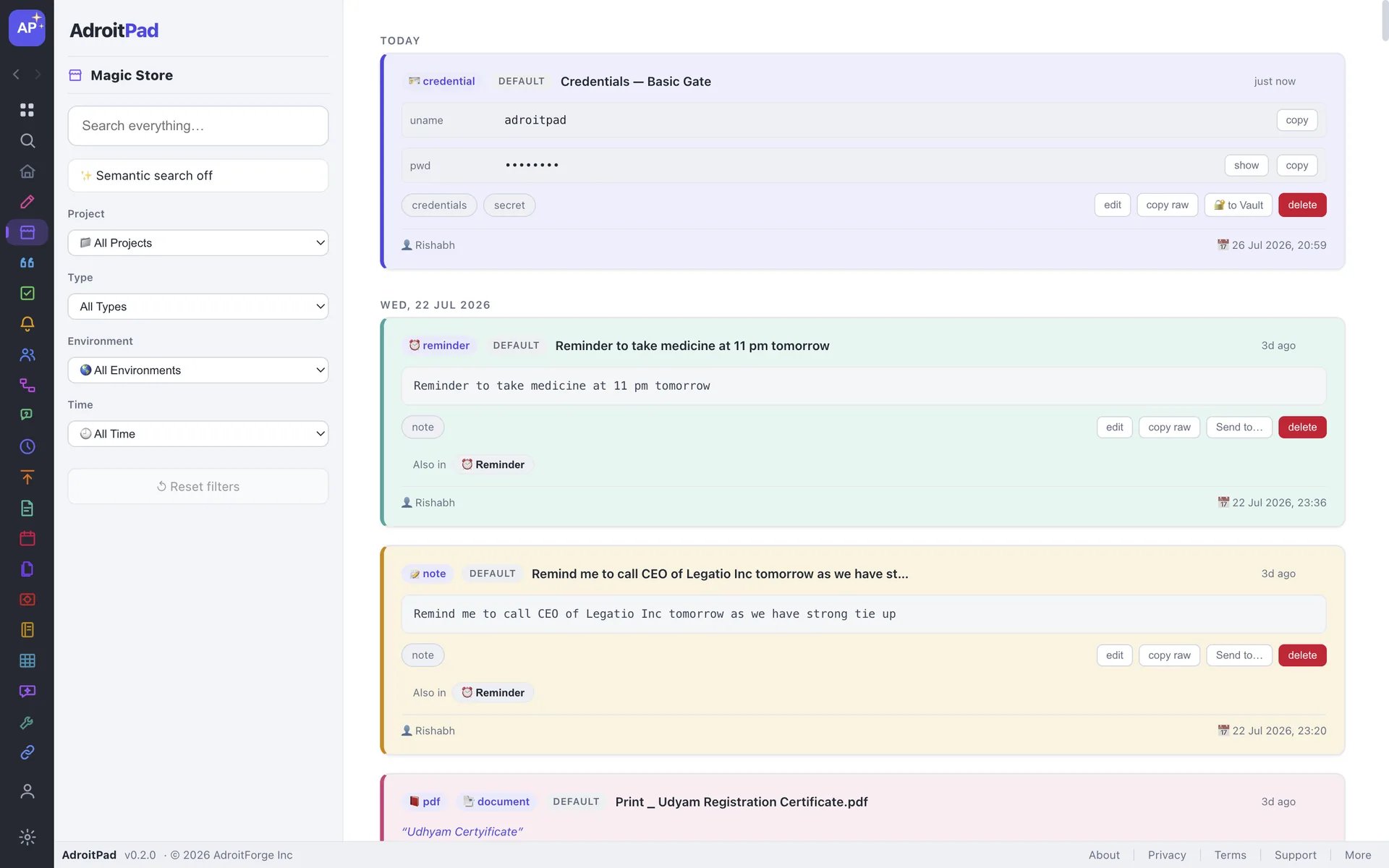Open the red calendar icon in sidebar
This screenshot has width=1389, height=868.
click(27, 538)
